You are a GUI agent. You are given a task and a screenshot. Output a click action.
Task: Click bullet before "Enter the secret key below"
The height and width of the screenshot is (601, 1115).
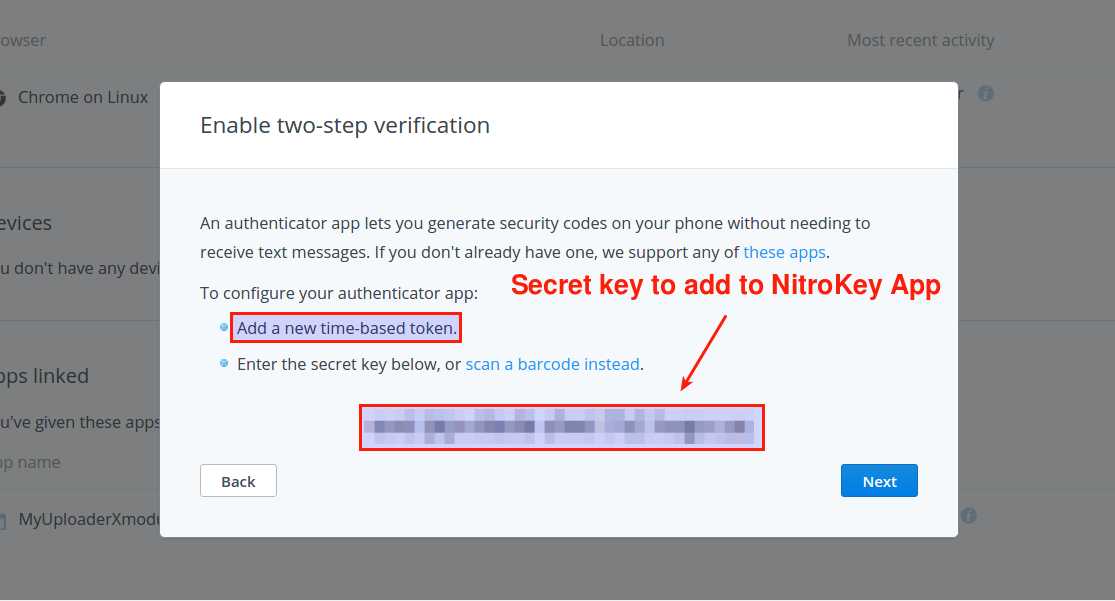pos(224,363)
